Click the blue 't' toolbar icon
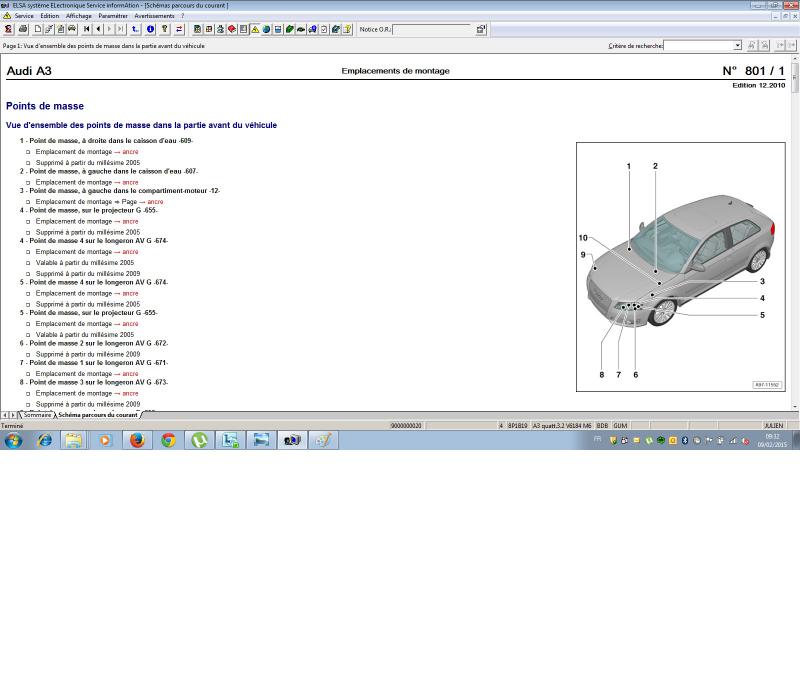 tap(135, 29)
